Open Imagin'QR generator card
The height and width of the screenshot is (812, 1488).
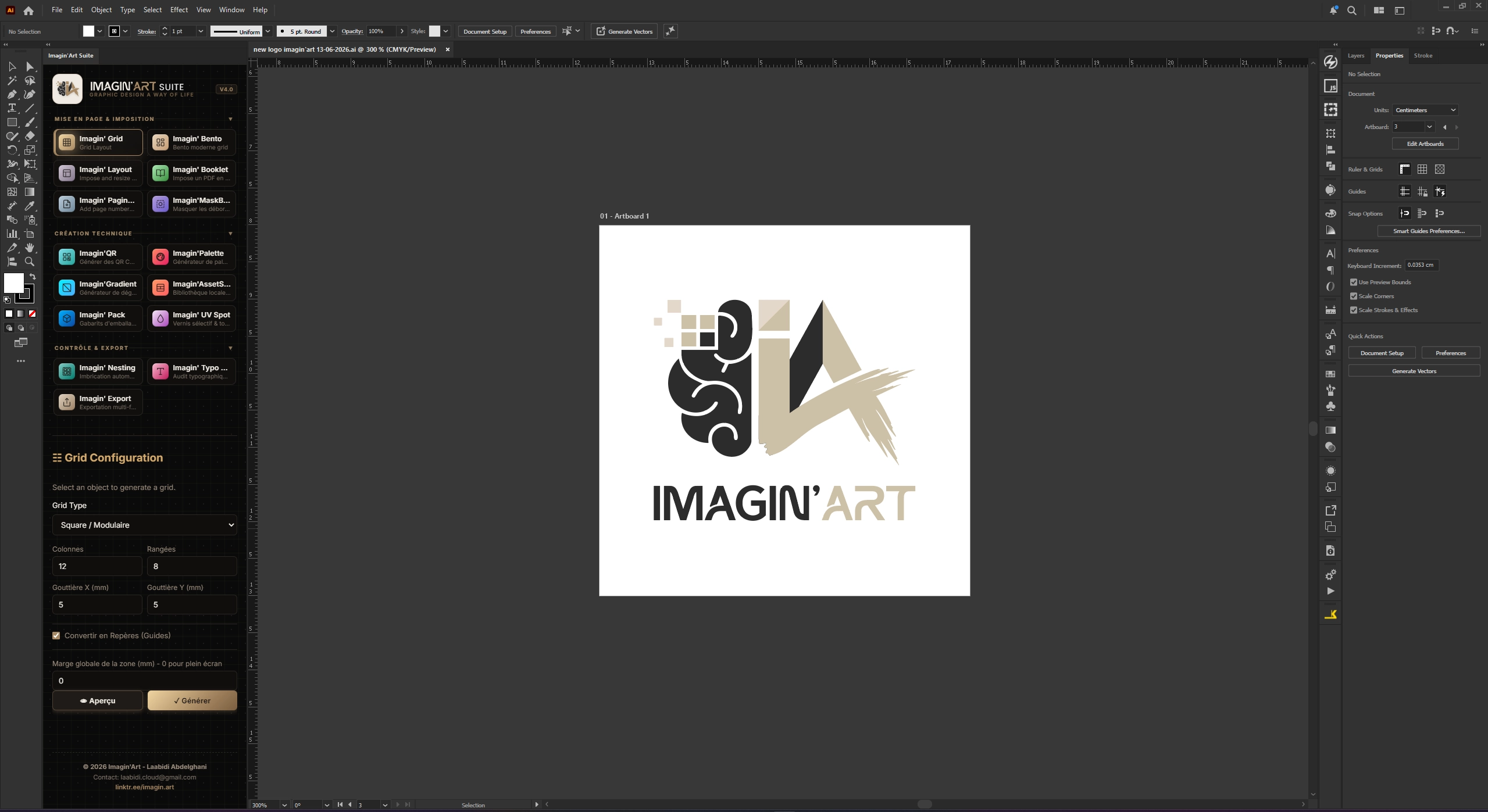click(98, 257)
